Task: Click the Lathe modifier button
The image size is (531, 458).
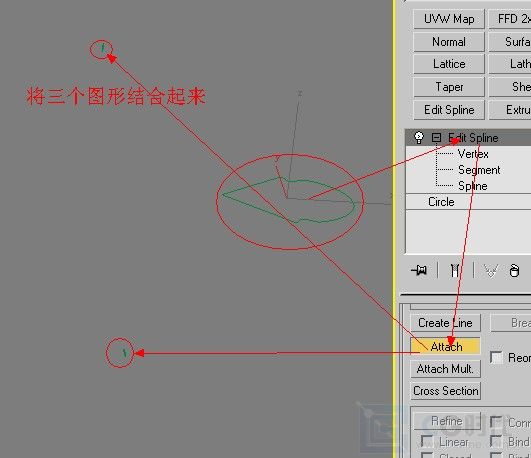Action: (x=510, y=64)
